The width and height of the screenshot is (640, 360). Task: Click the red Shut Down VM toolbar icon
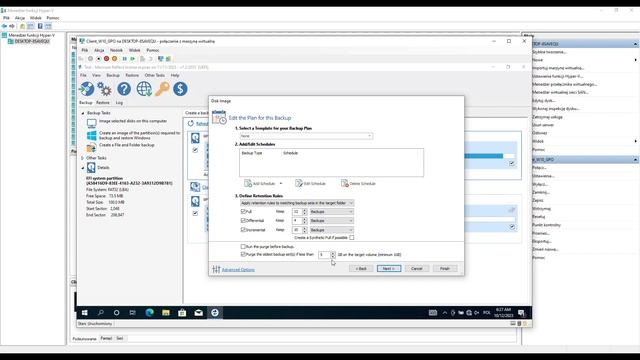(x=107, y=59)
